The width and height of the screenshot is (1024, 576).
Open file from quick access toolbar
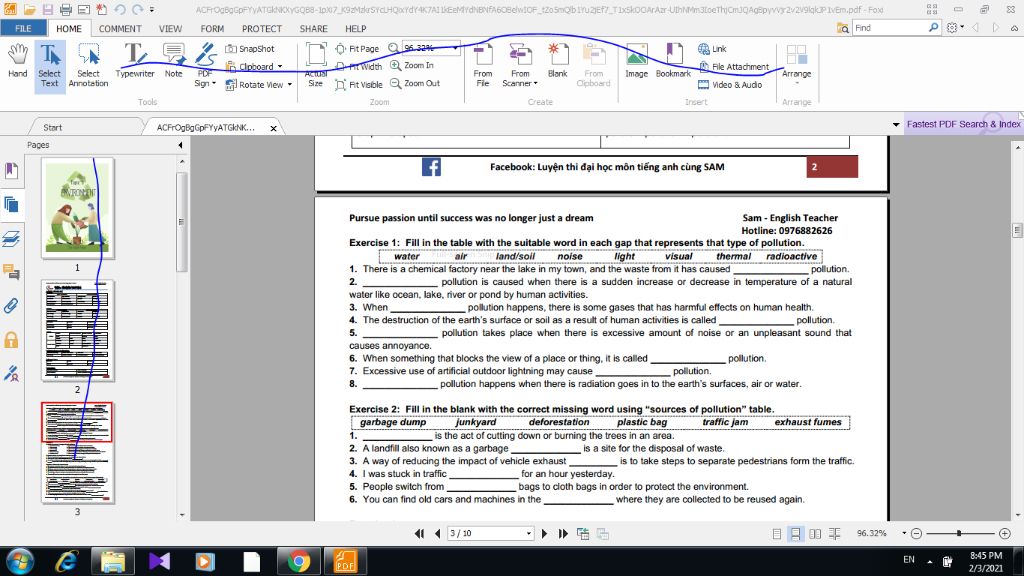click(29, 10)
